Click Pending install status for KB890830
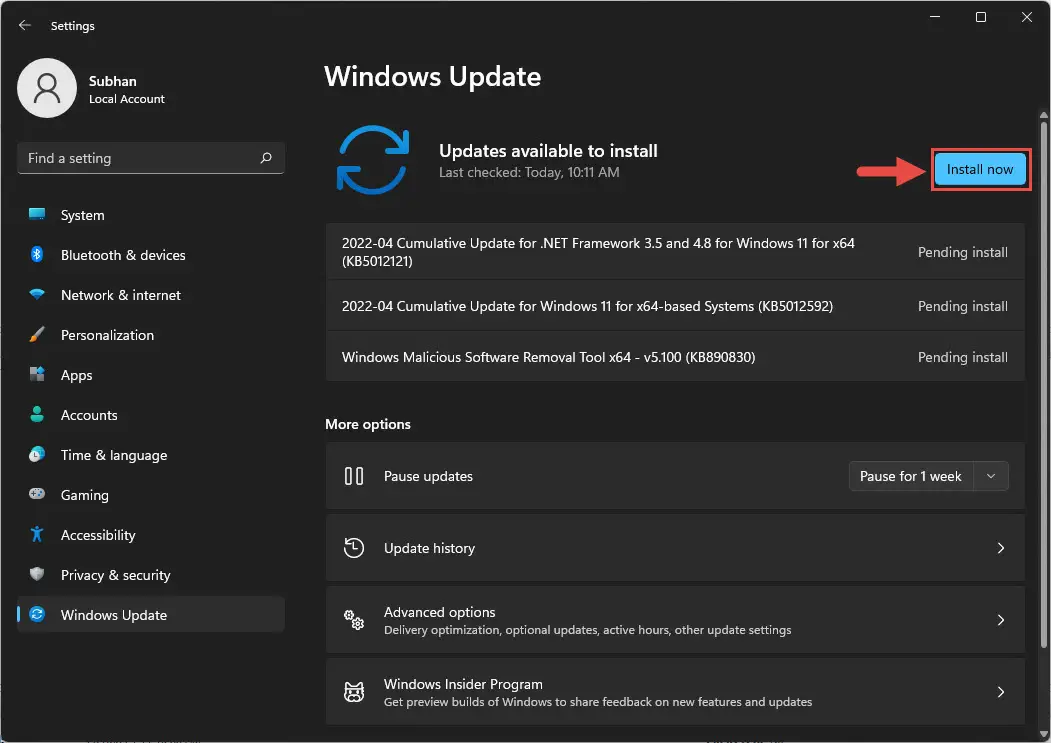This screenshot has width=1051, height=743. pyautogui.click(x=963, y=357)
